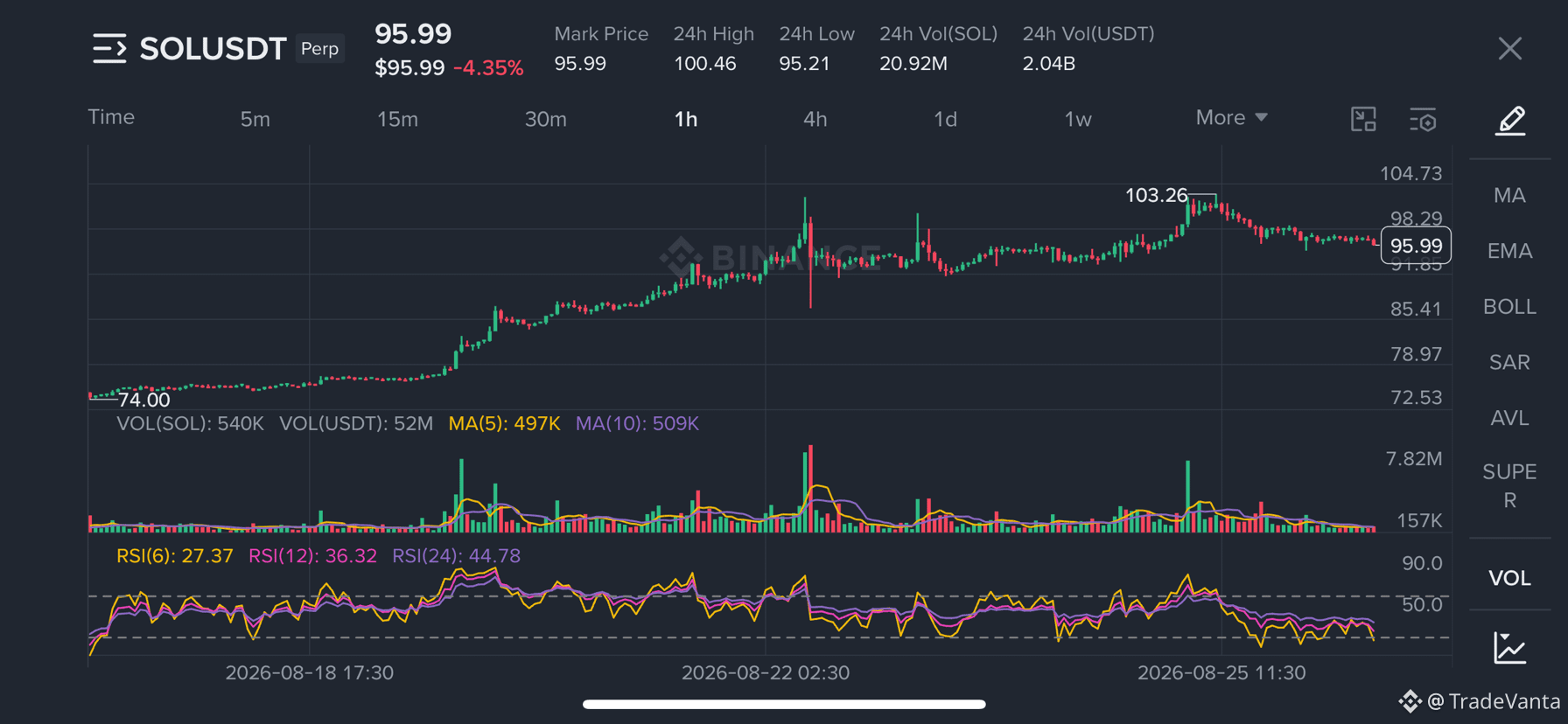Select the 1d interval
The image size is (1568, 724).
pyautogui.click(x=945, y=119)
